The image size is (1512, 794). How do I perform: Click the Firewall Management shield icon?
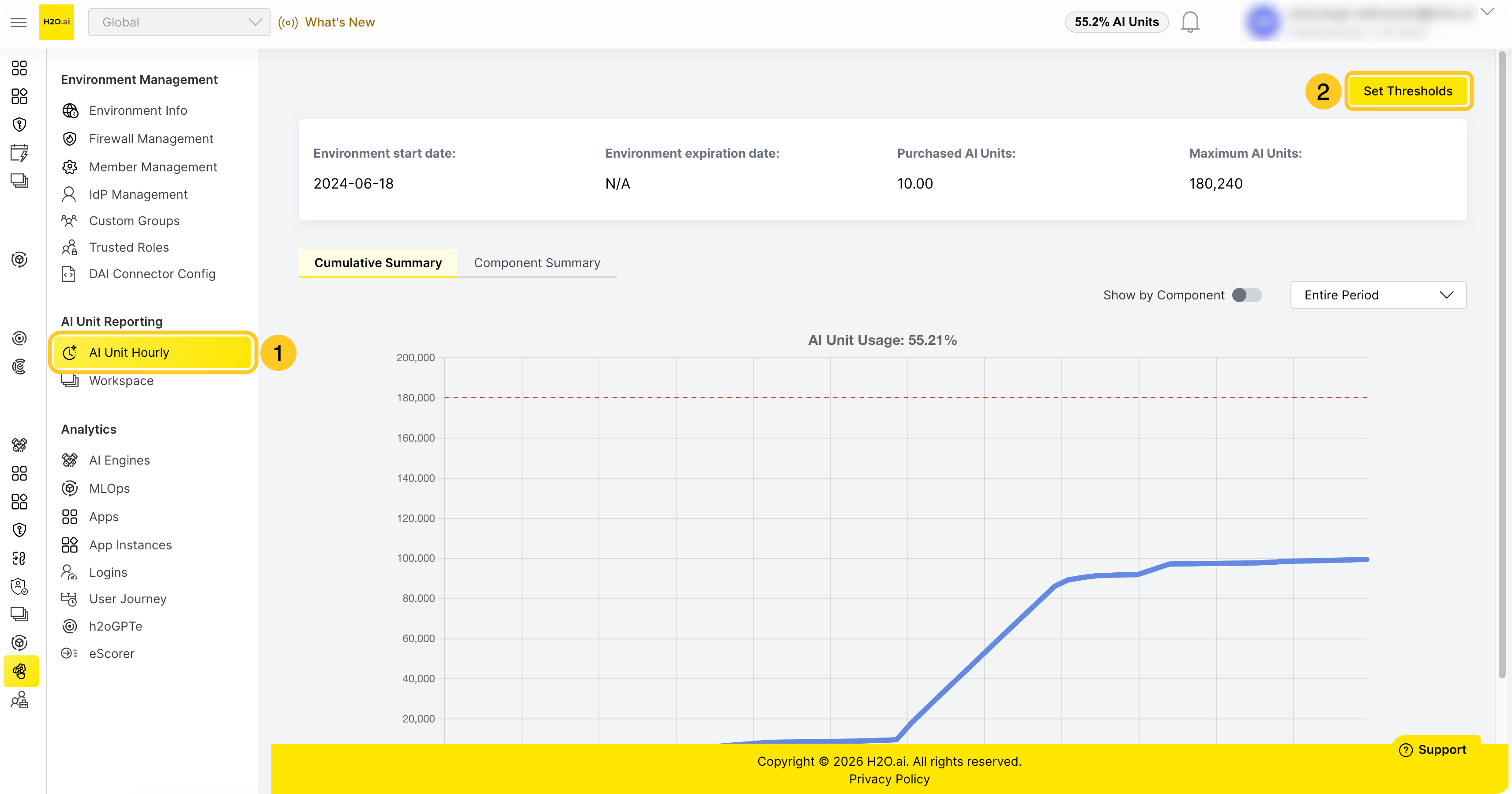pos(70,139)
